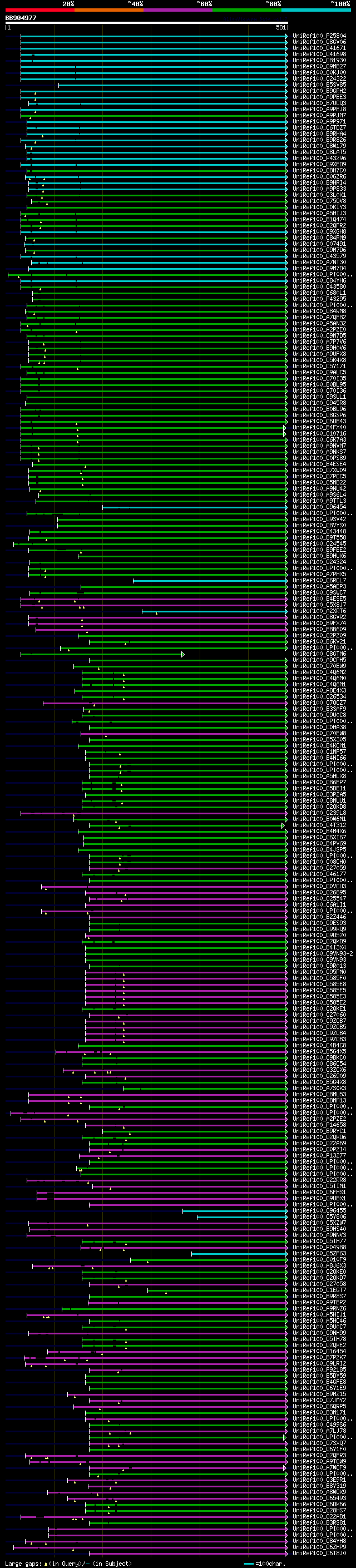Select hit label UniRef100_O16454
356x1568 pixels.
pyautogui.click(x=319, y=1351)
